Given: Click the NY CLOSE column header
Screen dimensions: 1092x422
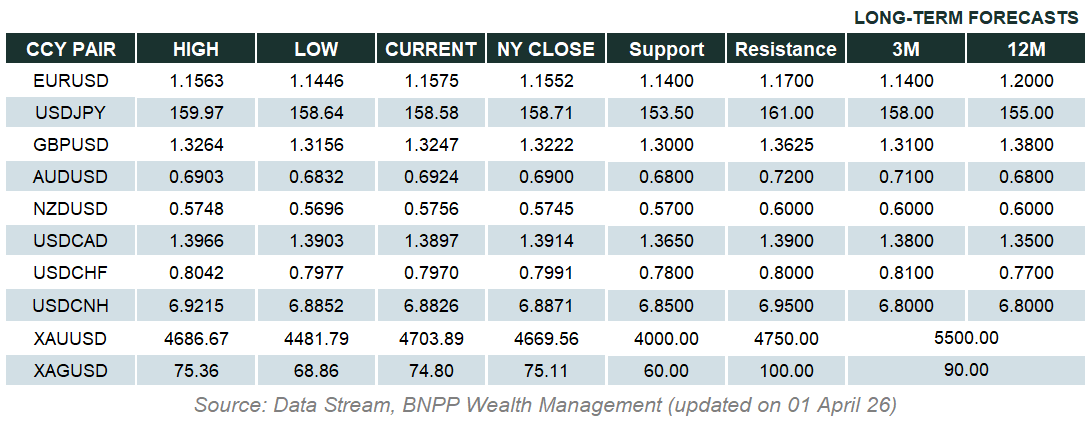Looking at the screenshot, I should point(546,49).
